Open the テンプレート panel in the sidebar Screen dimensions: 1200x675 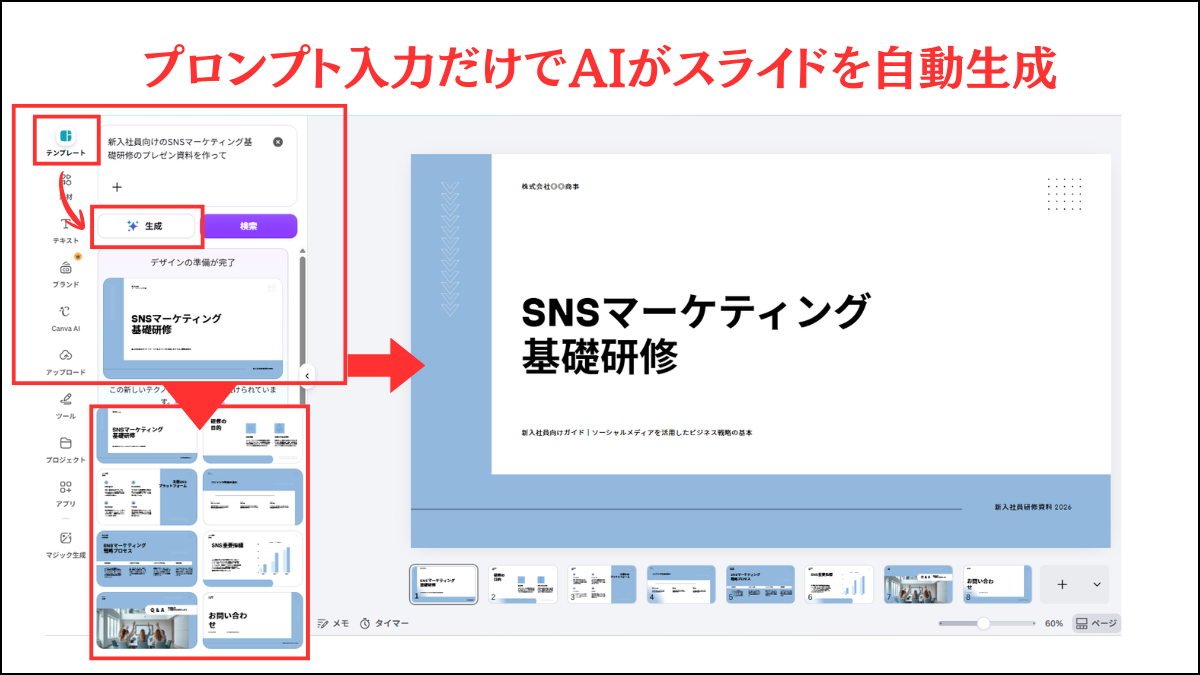pyautogui.click(x=66, y=141)
